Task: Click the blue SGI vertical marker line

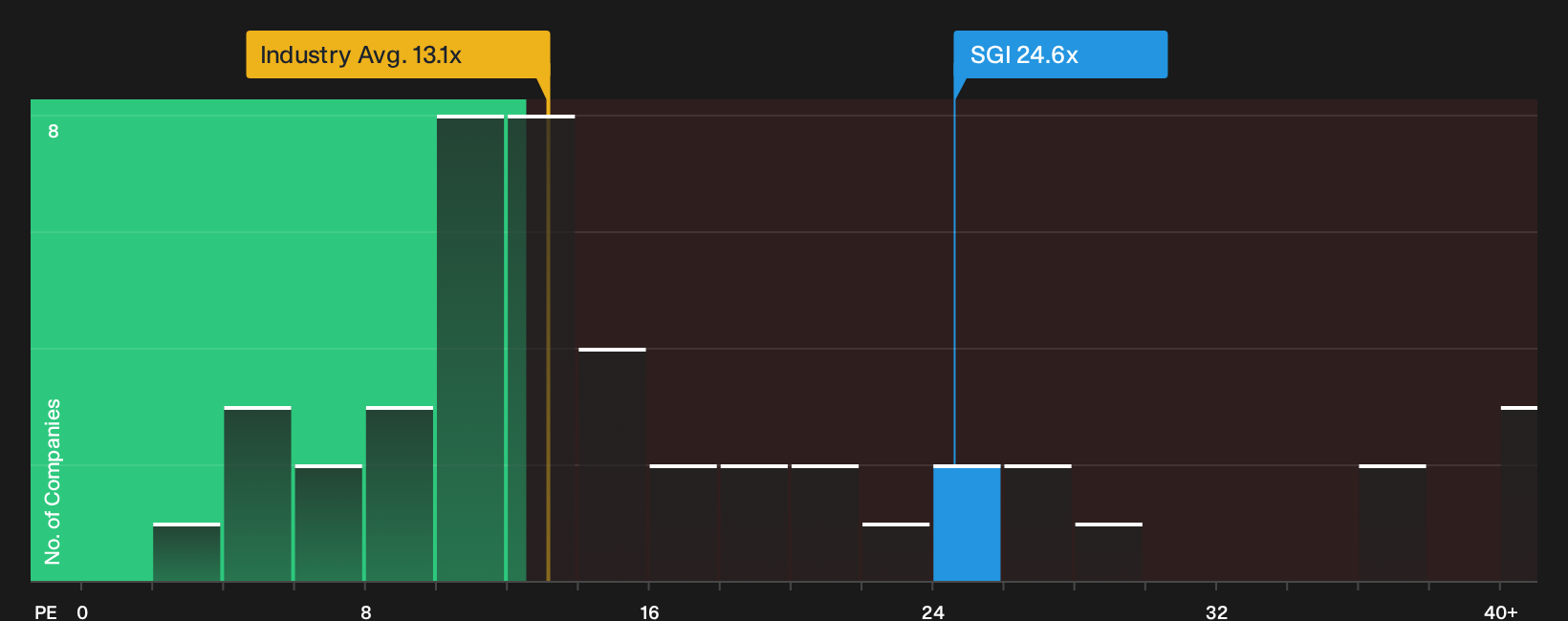Action: coord(954,282)
